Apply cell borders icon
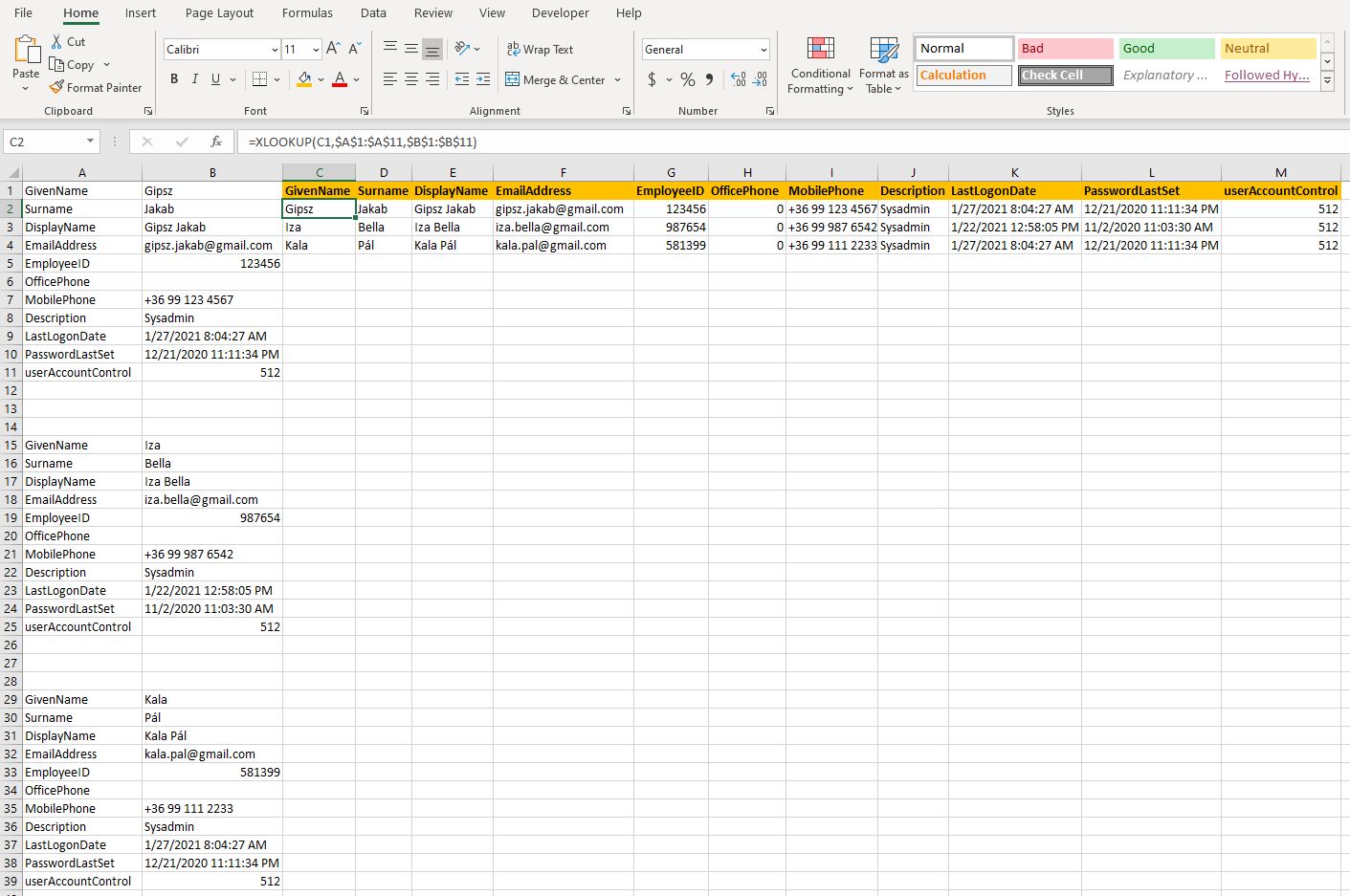The height and width of the screenshot is (896, 1350). (259, 79)
